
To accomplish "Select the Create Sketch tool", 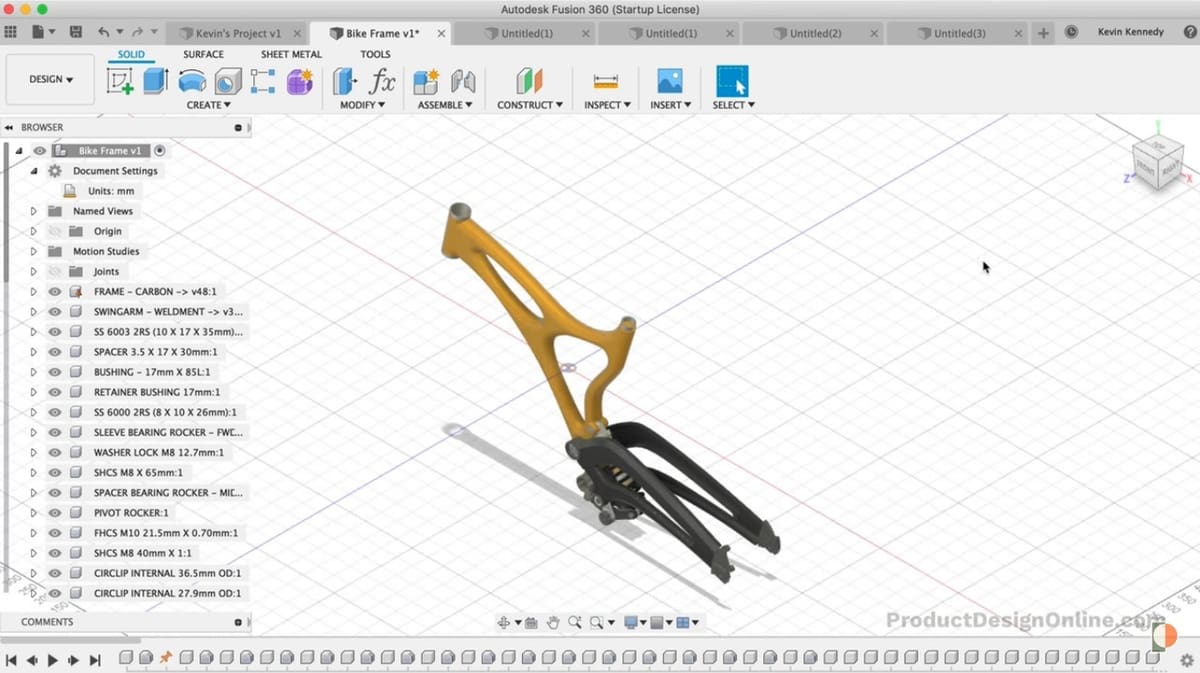I will pyautogui.click(x=120, y=81).
